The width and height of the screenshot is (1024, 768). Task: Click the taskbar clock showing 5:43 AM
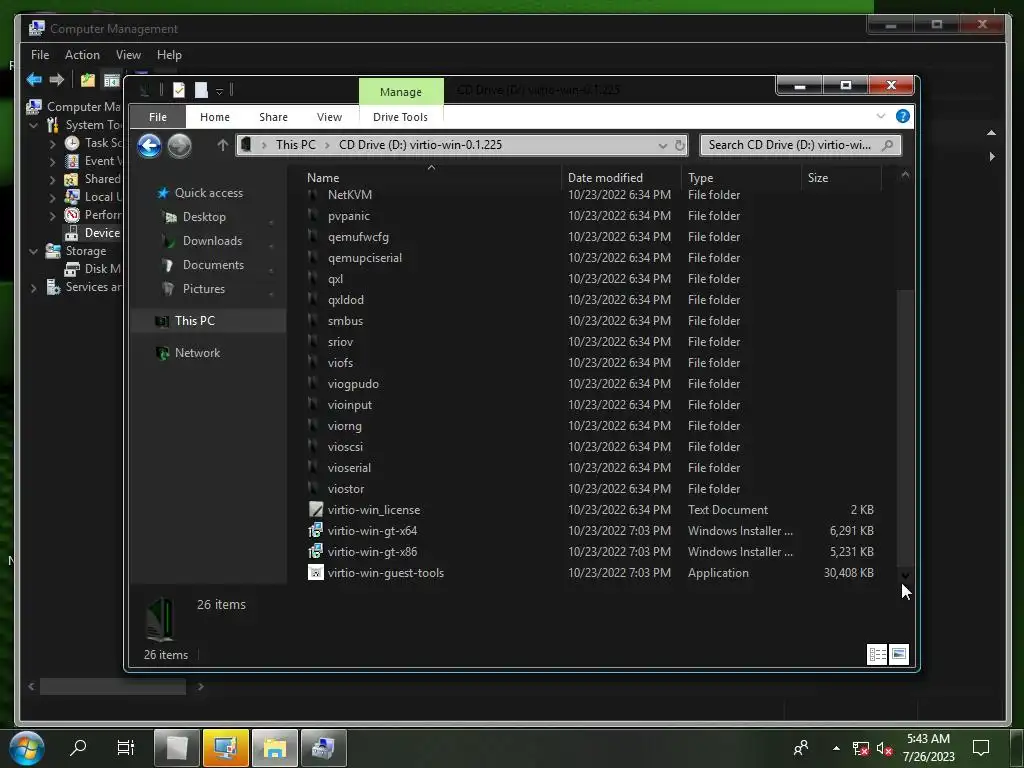pyautogui.click(x=929, y=748)
